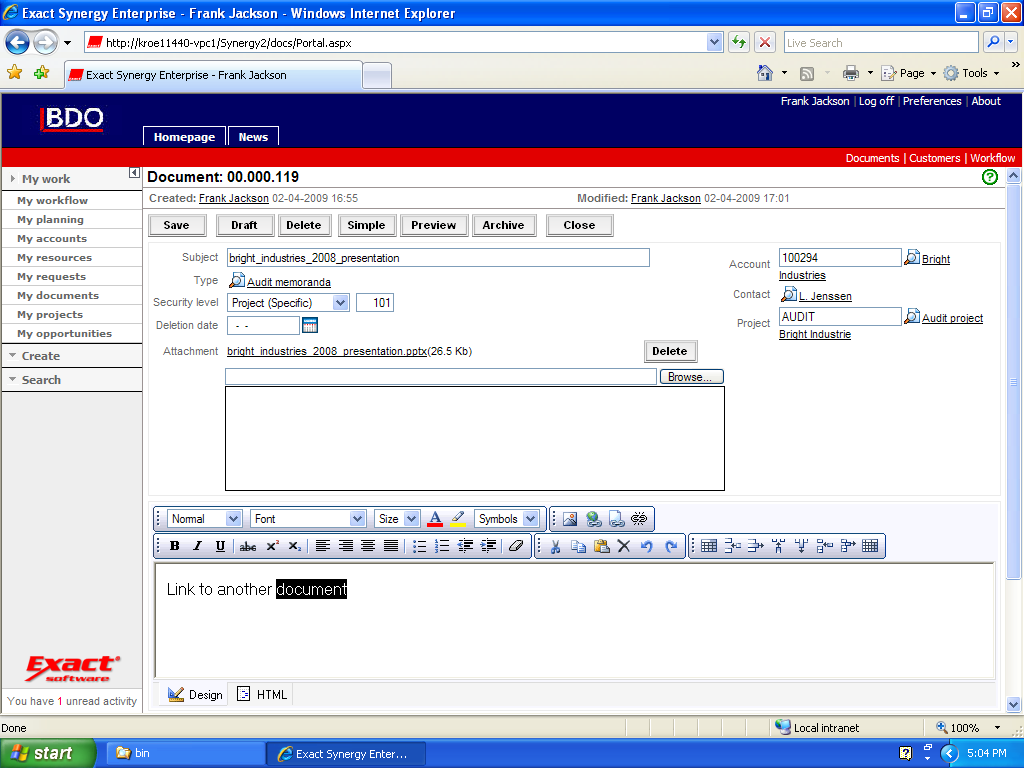Switch to the News tab

click(253, 136)
